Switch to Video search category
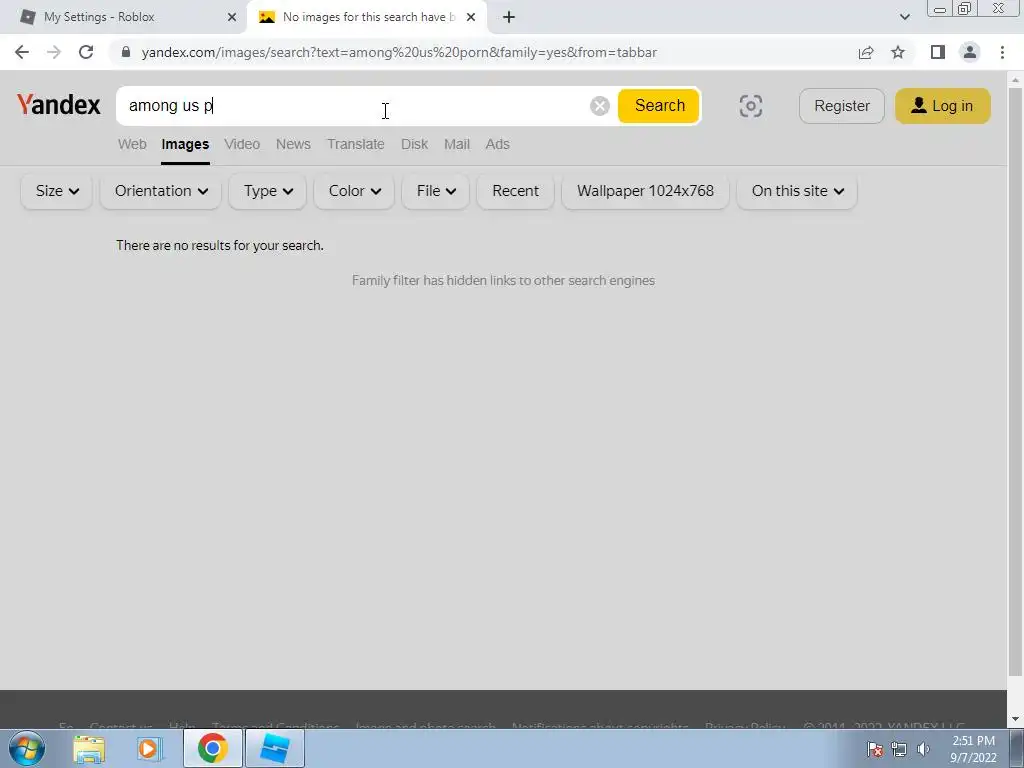This screenshot has width=1024, height=768. [242, 144]
